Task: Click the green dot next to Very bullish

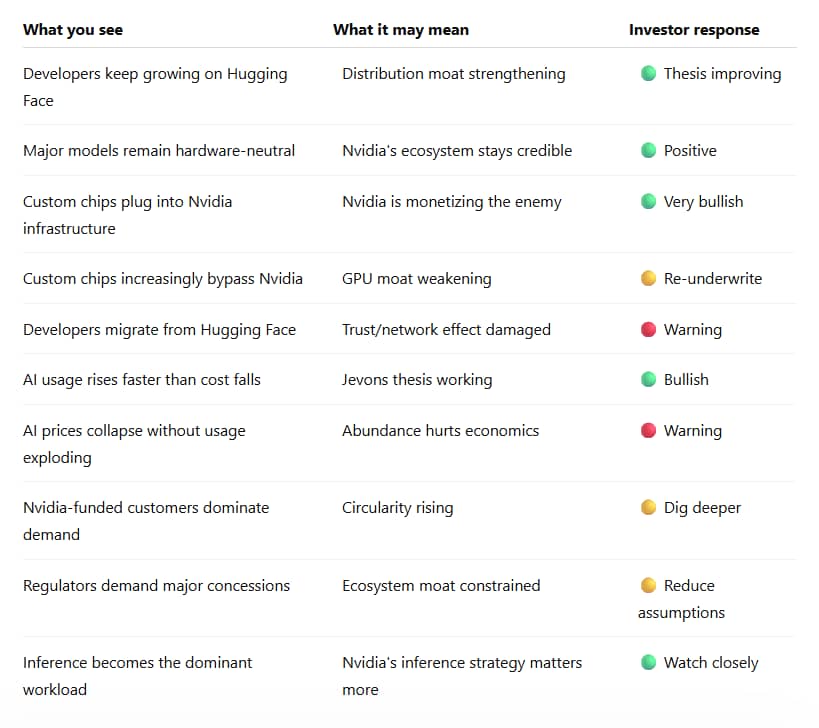Action: [x=648, y=201]
